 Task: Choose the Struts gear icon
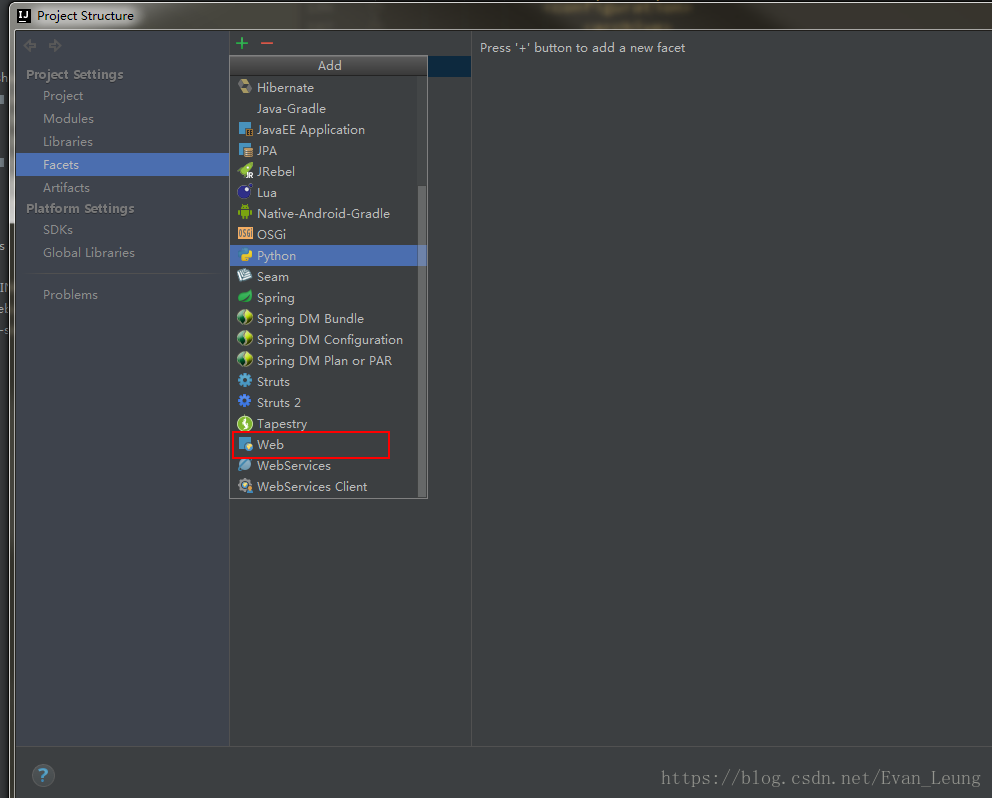point(245,381)
